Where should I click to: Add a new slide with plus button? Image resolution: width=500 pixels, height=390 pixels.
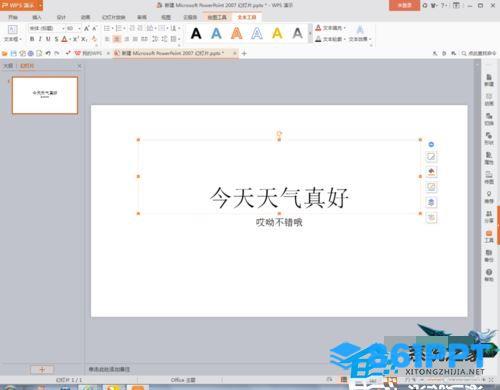click(42, 369)
